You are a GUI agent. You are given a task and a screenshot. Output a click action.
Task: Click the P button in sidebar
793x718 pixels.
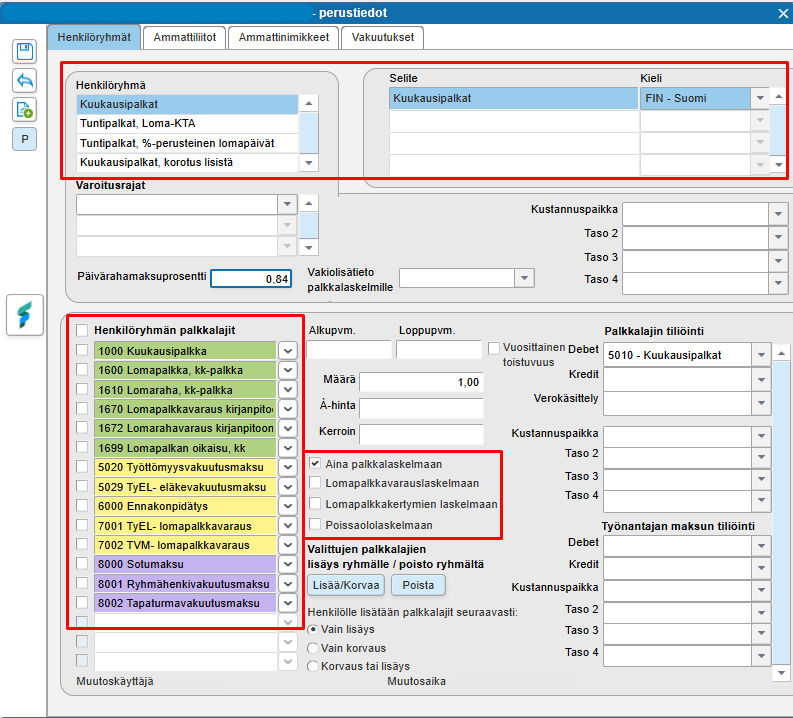pyautogui.click(x=24, y=139)
